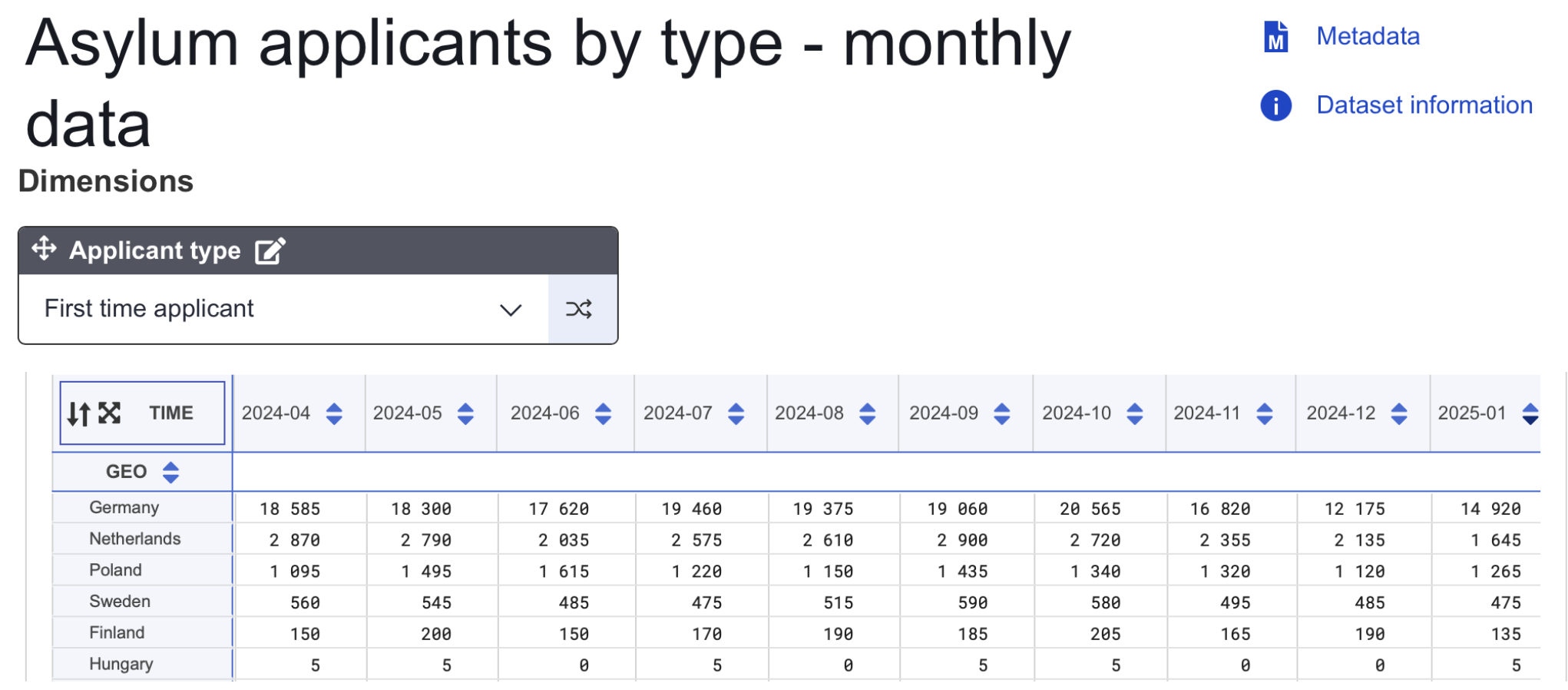Click the move handle icon on Applicant type

(x=45, y=249)
